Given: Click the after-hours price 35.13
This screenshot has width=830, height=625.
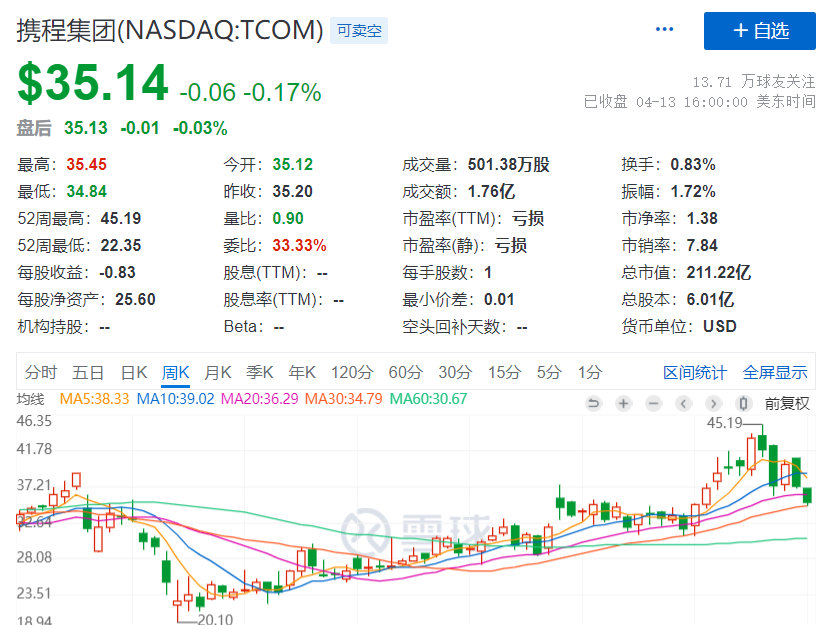Looking at the screenshot, I should point(86,128).
